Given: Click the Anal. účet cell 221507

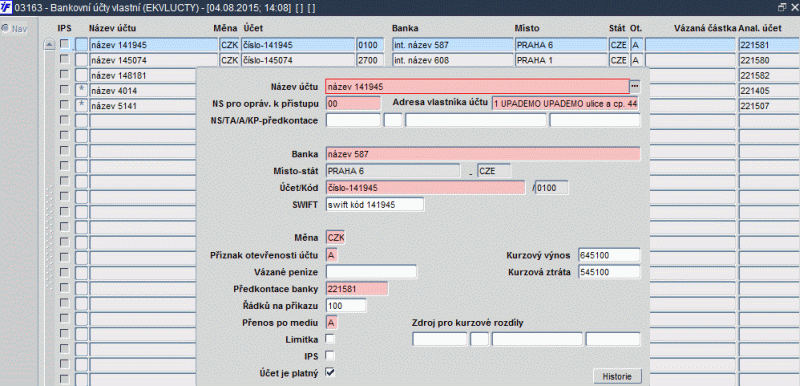Looking at the screenshot, I should click(x=769, y=106).
